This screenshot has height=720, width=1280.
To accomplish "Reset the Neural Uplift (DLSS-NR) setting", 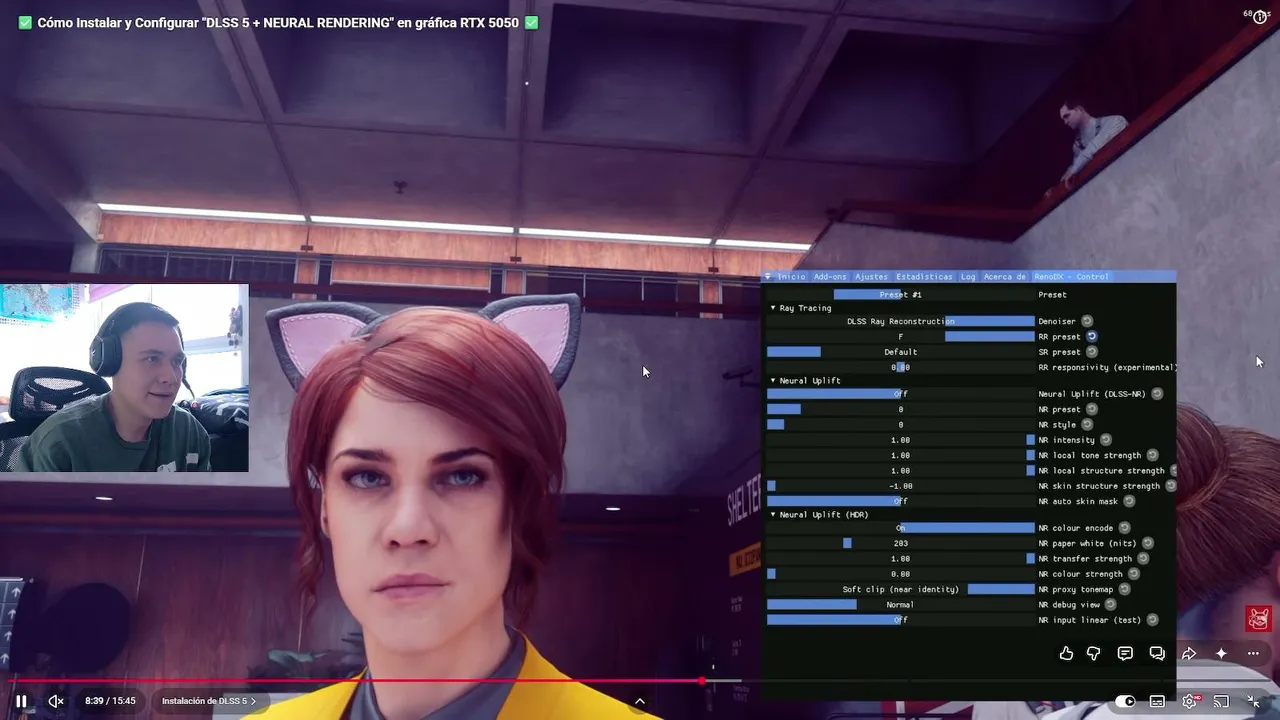I will pos(1157,394).
